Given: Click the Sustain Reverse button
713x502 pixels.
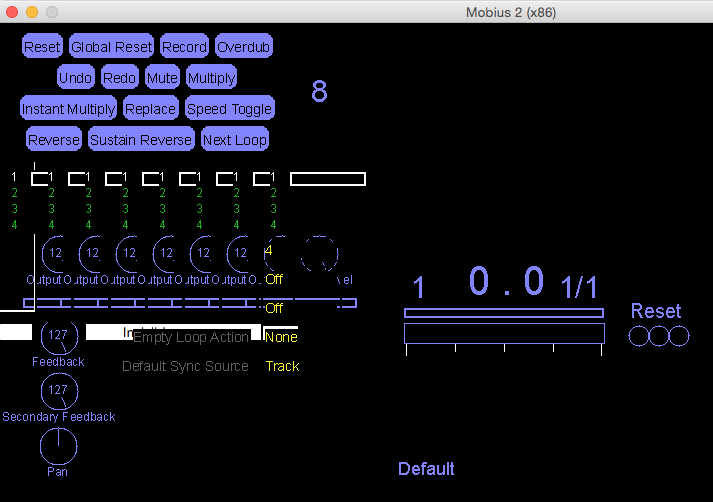Looking at the screenshot, I should point(141,139).
